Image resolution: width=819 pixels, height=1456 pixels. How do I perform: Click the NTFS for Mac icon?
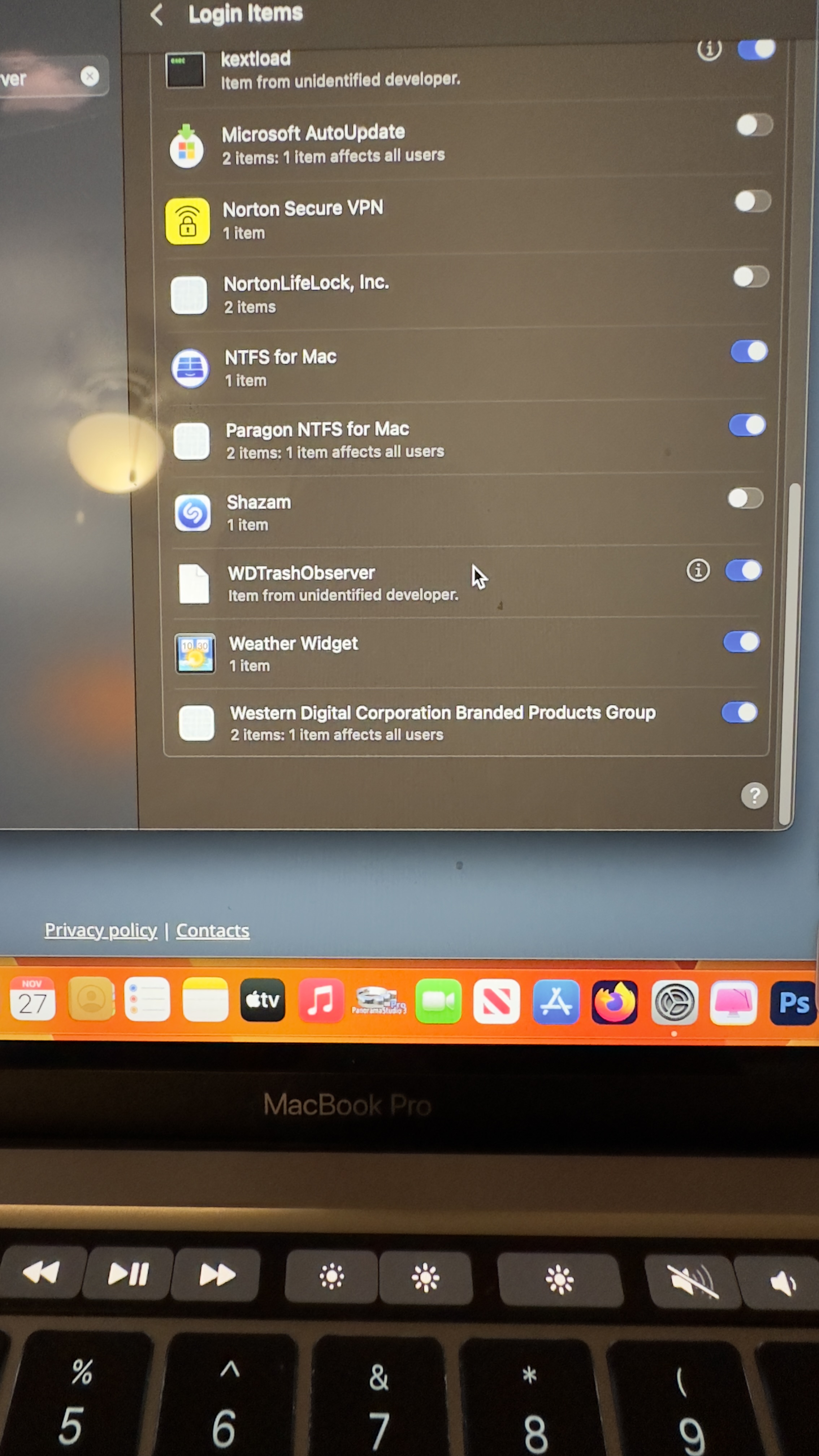click(190, 368)
